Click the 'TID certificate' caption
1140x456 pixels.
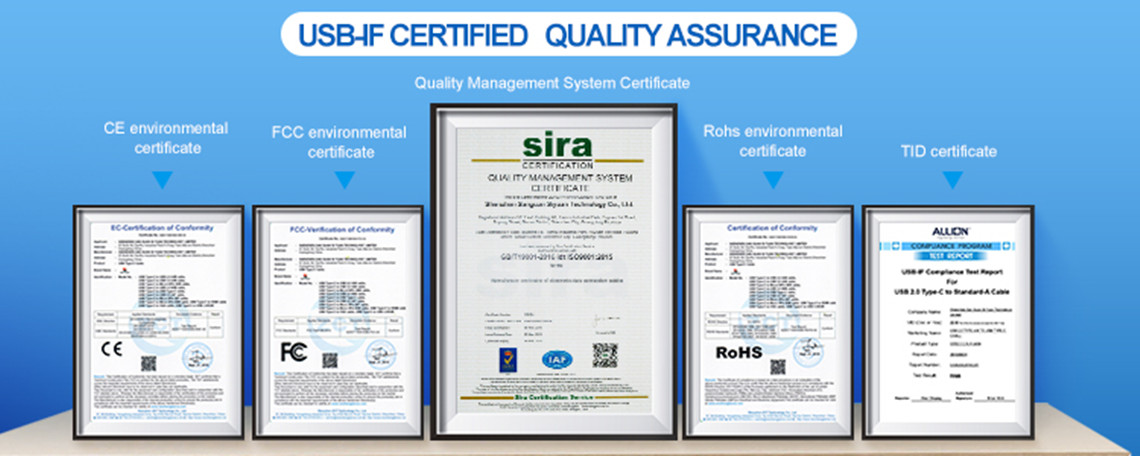point(949,152)
